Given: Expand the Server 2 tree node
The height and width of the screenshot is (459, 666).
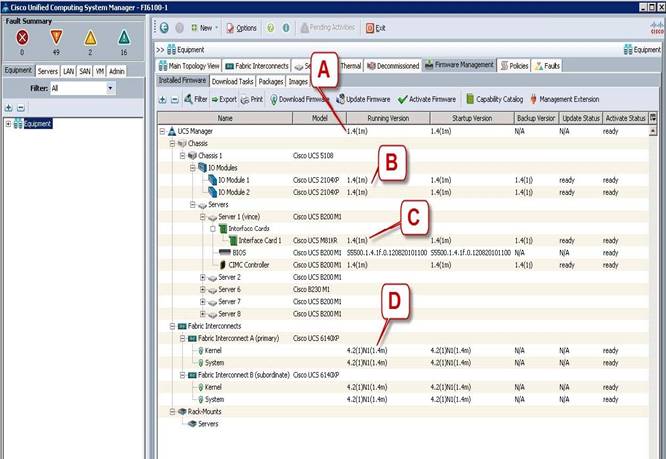Looking at the screenshot, I should [203, 276].
